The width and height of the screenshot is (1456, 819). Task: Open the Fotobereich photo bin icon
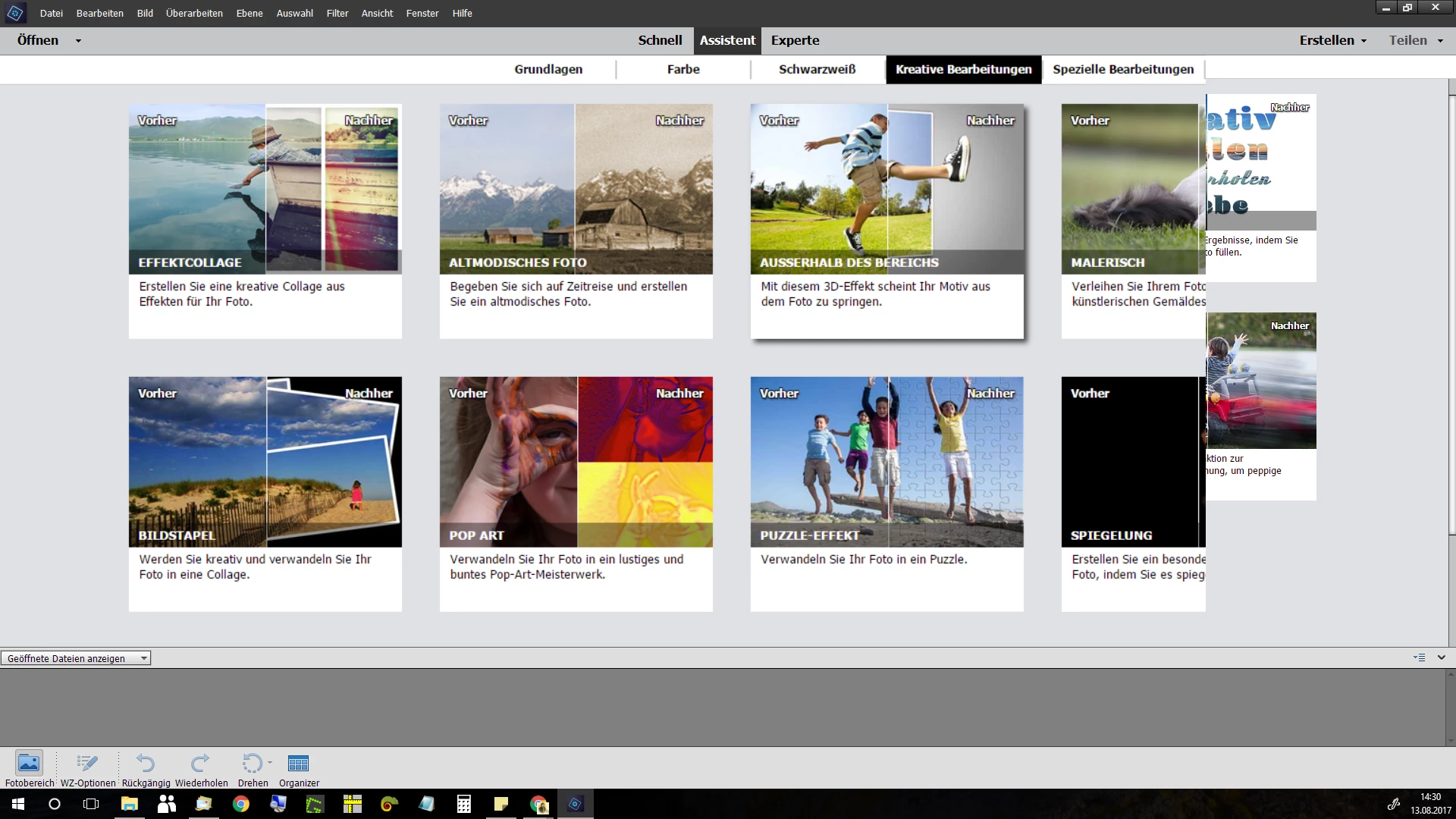[29, 763]
